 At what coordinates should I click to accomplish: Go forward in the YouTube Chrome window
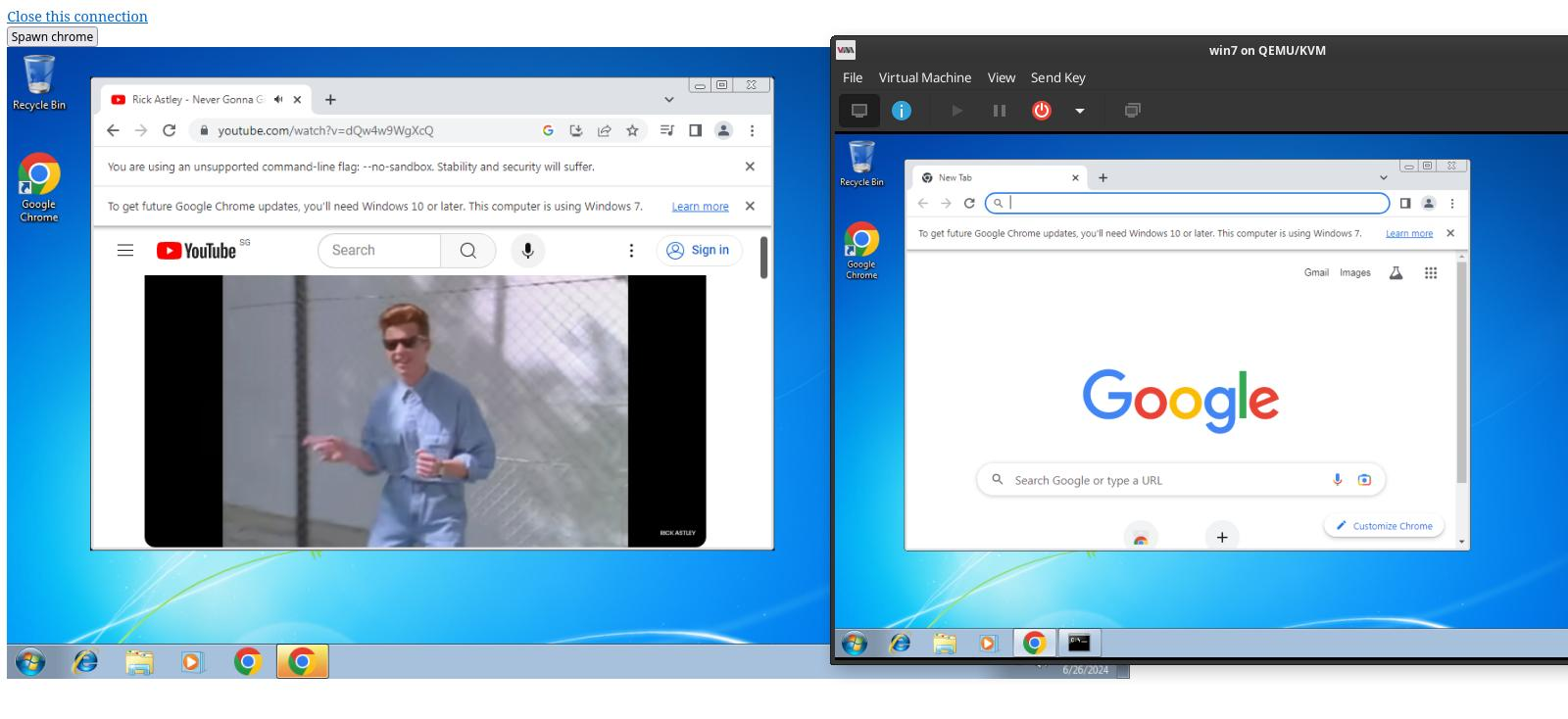tap(141, 130)
